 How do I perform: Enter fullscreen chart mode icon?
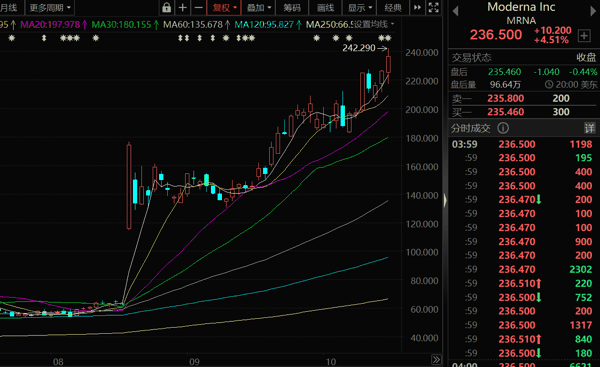click(434, 7)
